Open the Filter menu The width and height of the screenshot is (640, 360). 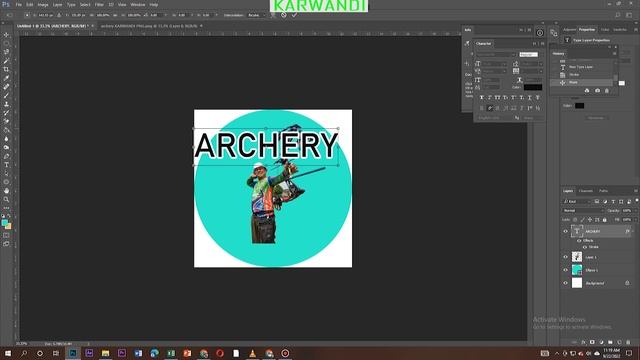point(99,4)
